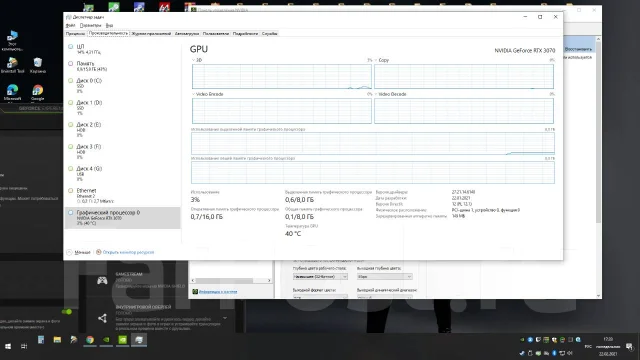This screenshot has width=640, height=360.
Task: Open the Copy graph engine dropdown
Action: (x=376, y=60)
